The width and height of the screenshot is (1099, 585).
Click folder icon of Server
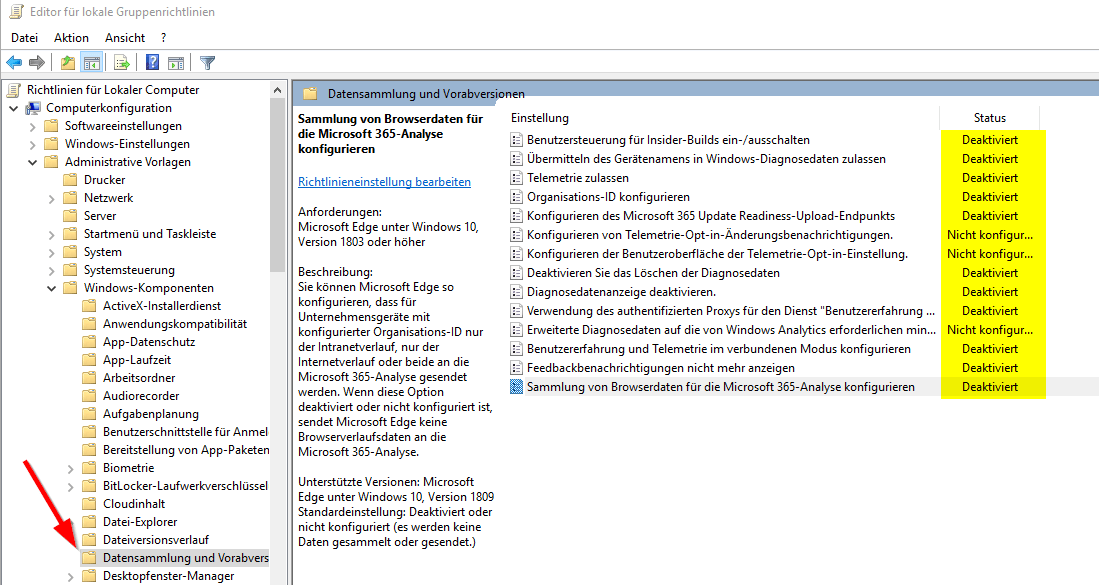coord(70,216)
